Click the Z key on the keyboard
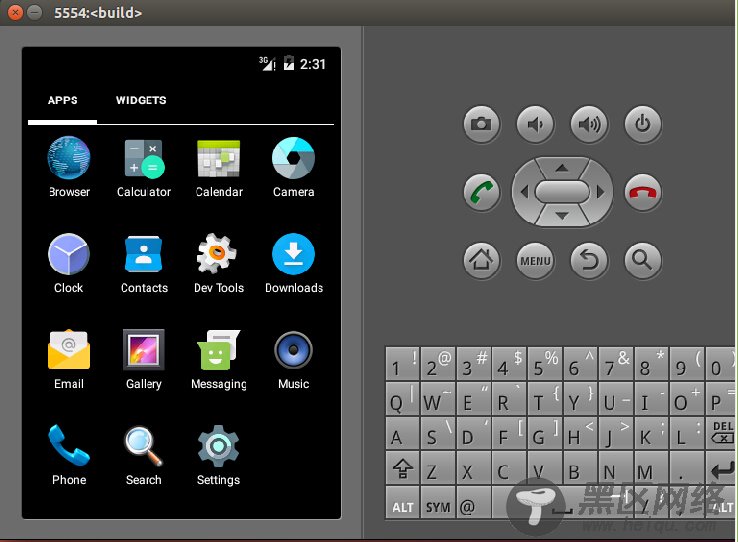The height and width of the screenshot is (542, 738). (438, 468)
